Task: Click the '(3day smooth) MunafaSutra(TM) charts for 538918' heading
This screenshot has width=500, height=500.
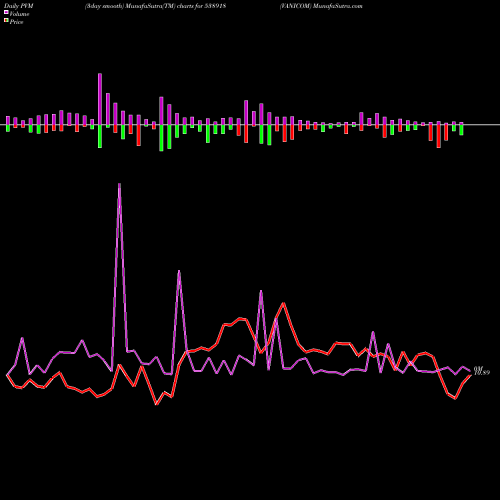Action: coord(155,6)
